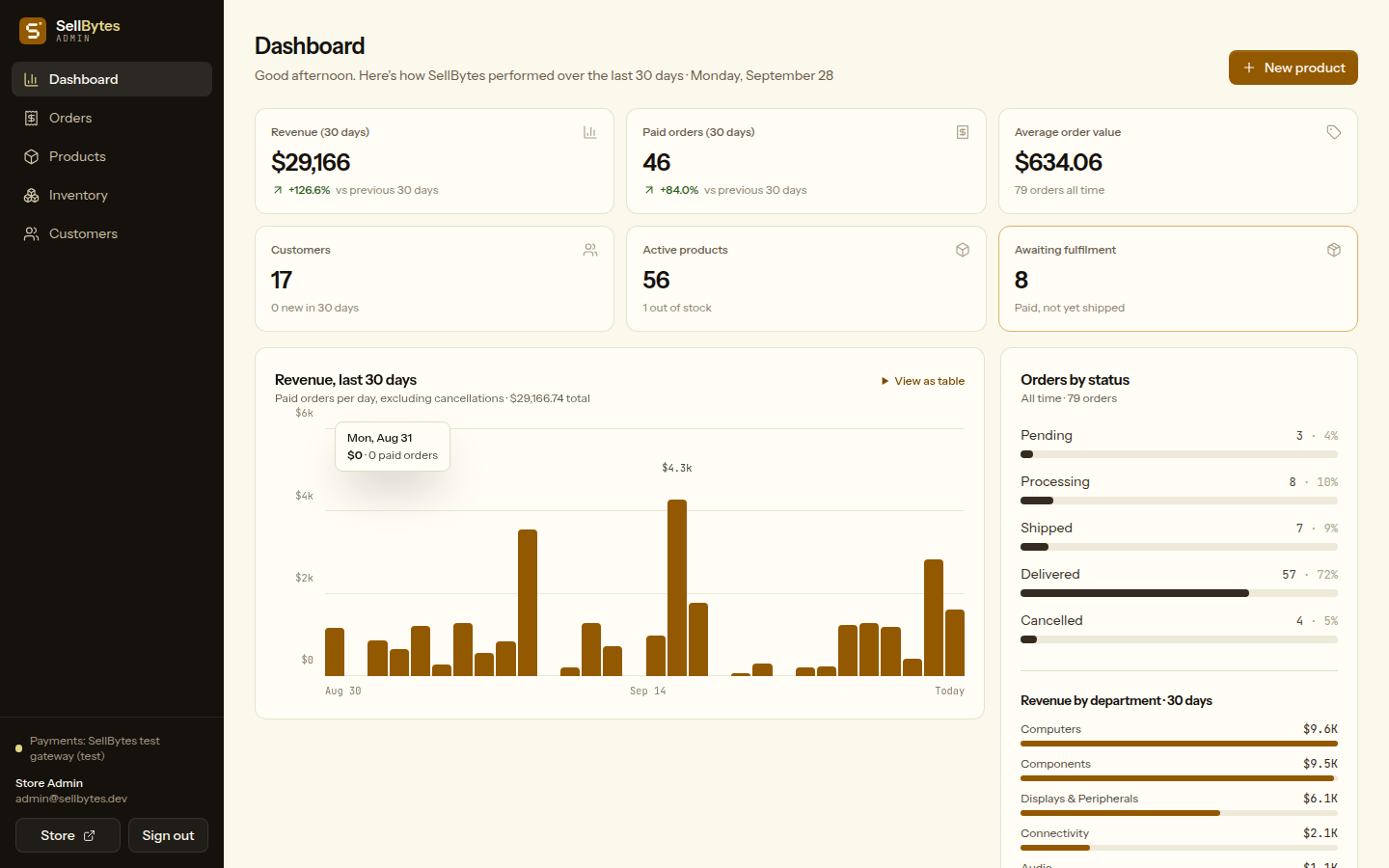
Task: Click the receipt icon on Paid orders card
Action: pos(963,132)
